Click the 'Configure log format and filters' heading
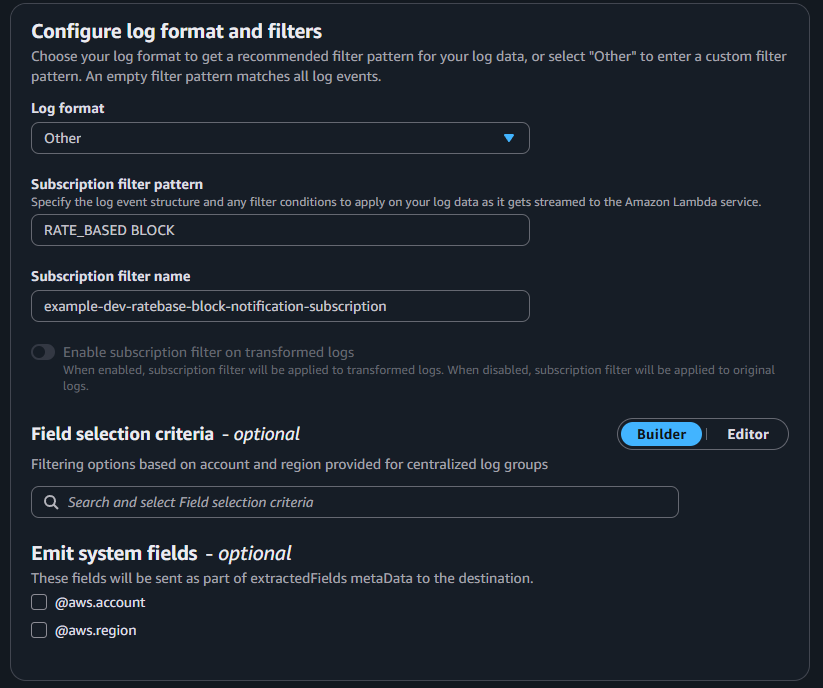Image resolution: width=823 pixels, height=688 pixels. click(x=176, y=31)
